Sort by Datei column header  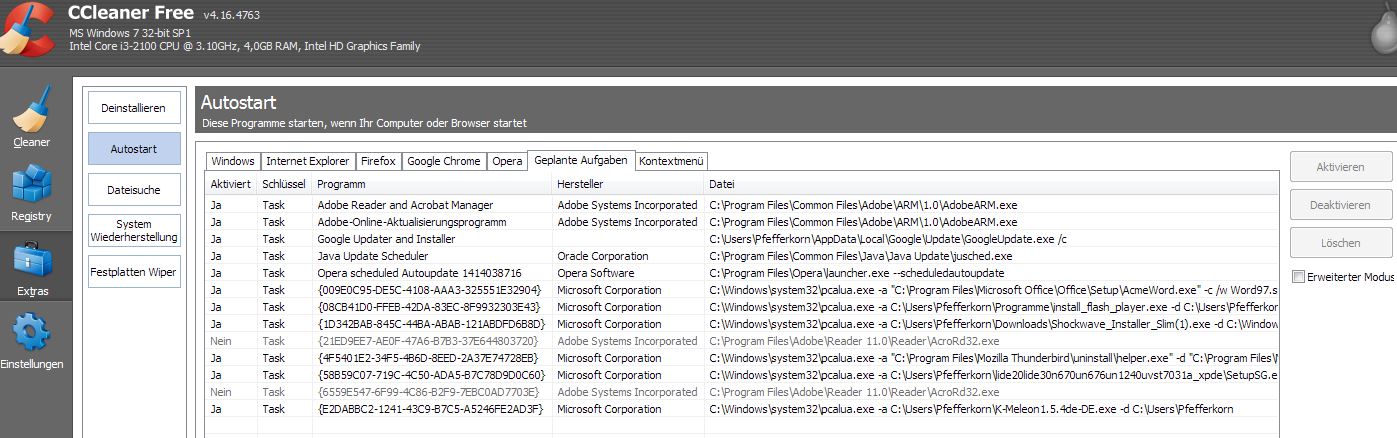[x=992, y=185]
